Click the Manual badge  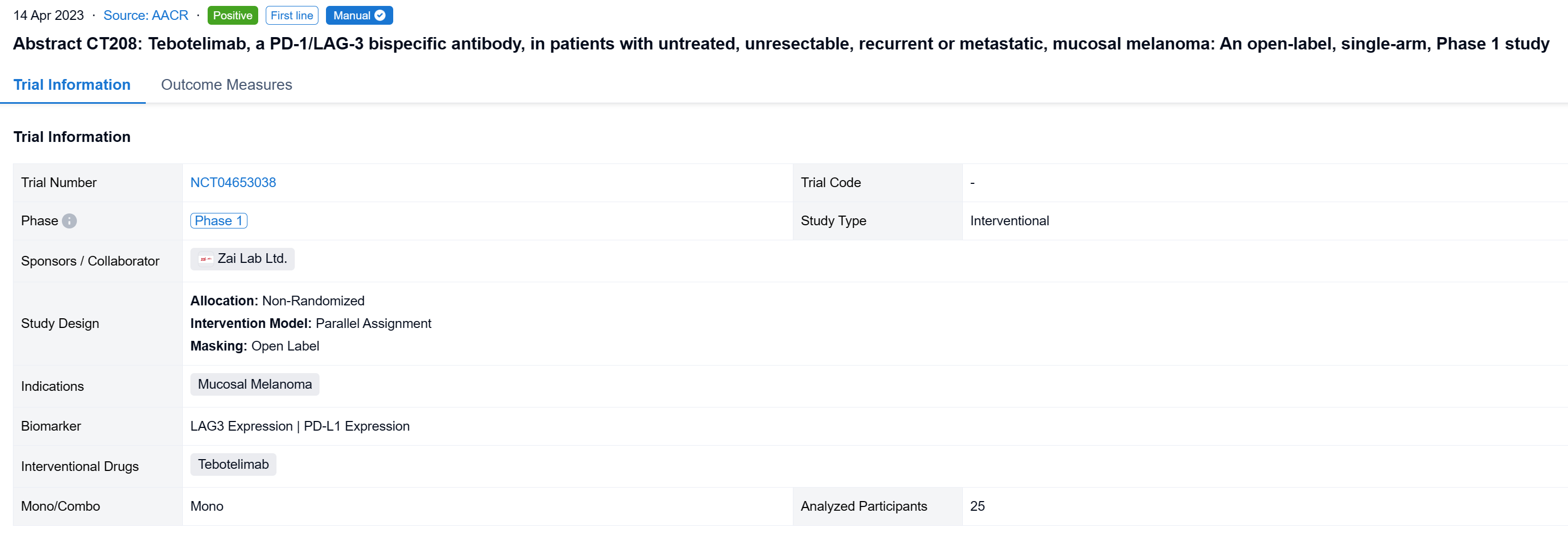tap(352, 15)
